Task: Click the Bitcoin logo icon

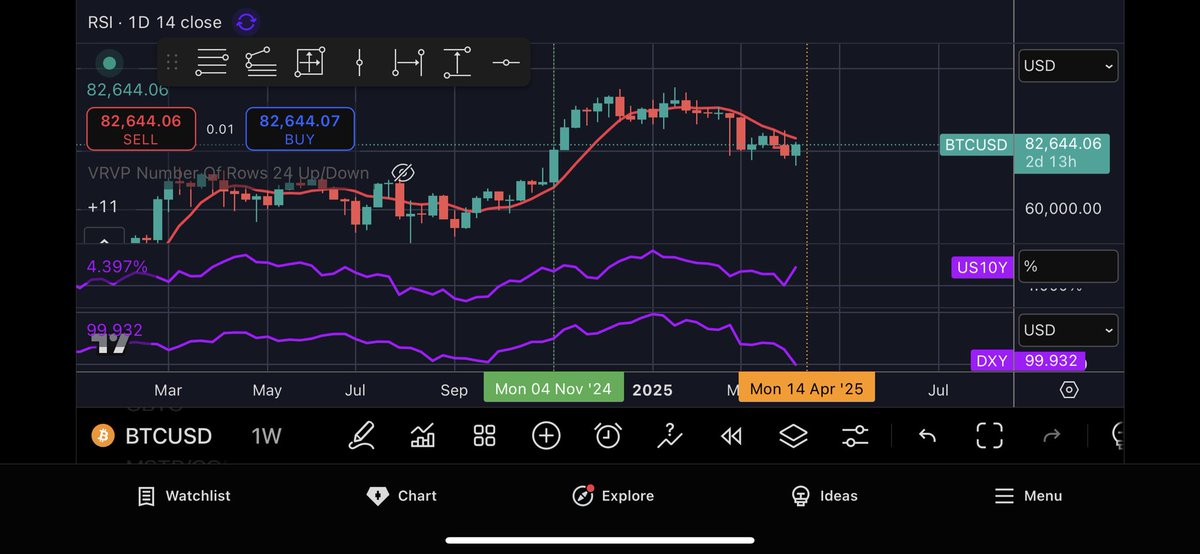Action: (103, 436)
